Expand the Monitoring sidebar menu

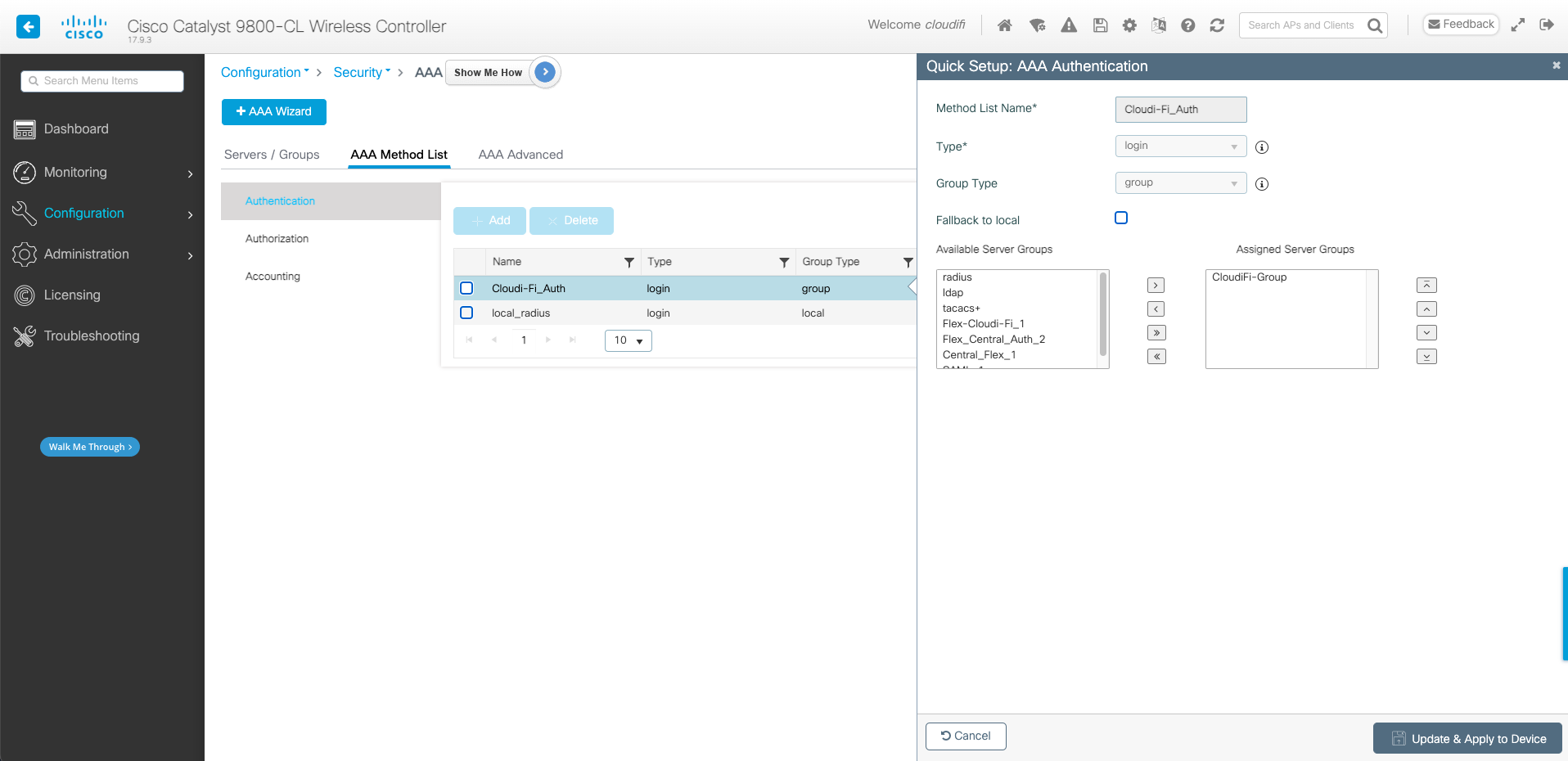(102, 173)
